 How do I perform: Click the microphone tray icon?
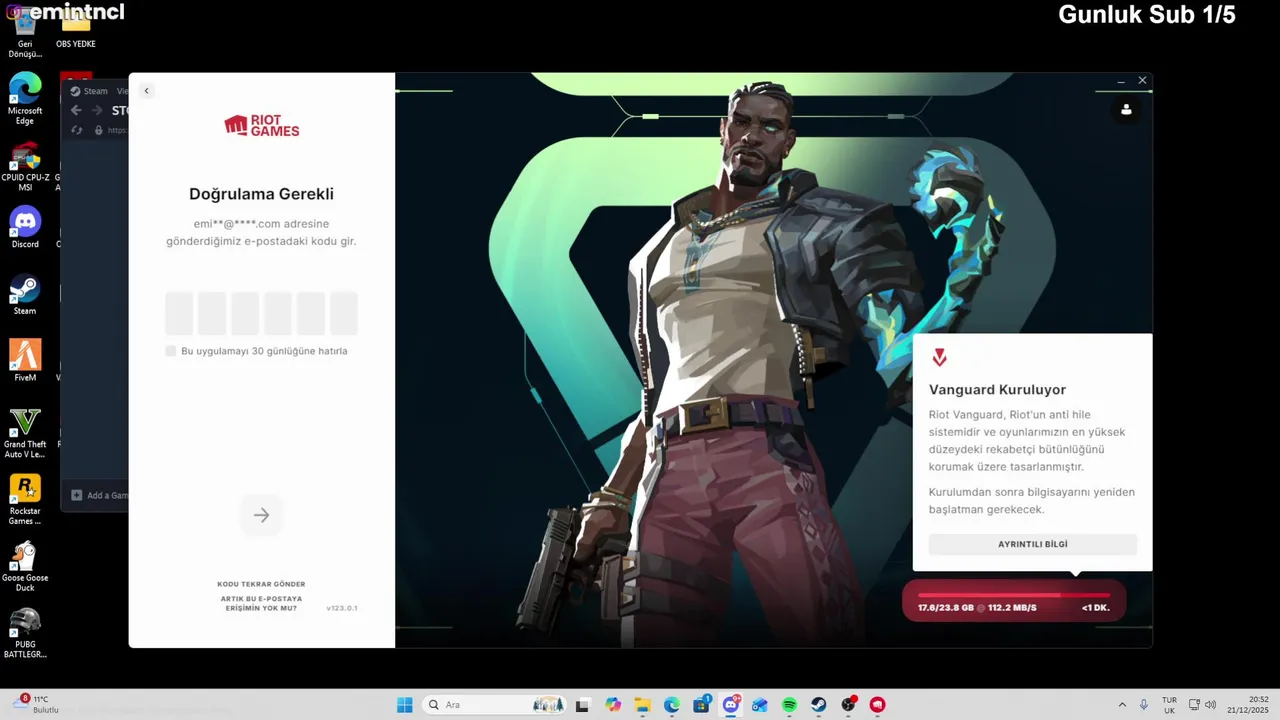tap(1144, 705)
